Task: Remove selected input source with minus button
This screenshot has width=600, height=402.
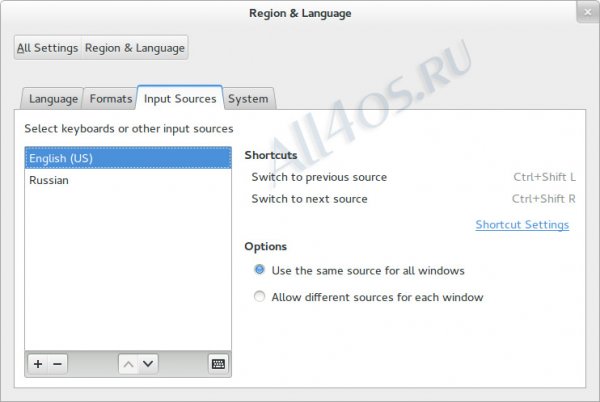Action: (58, 364)
